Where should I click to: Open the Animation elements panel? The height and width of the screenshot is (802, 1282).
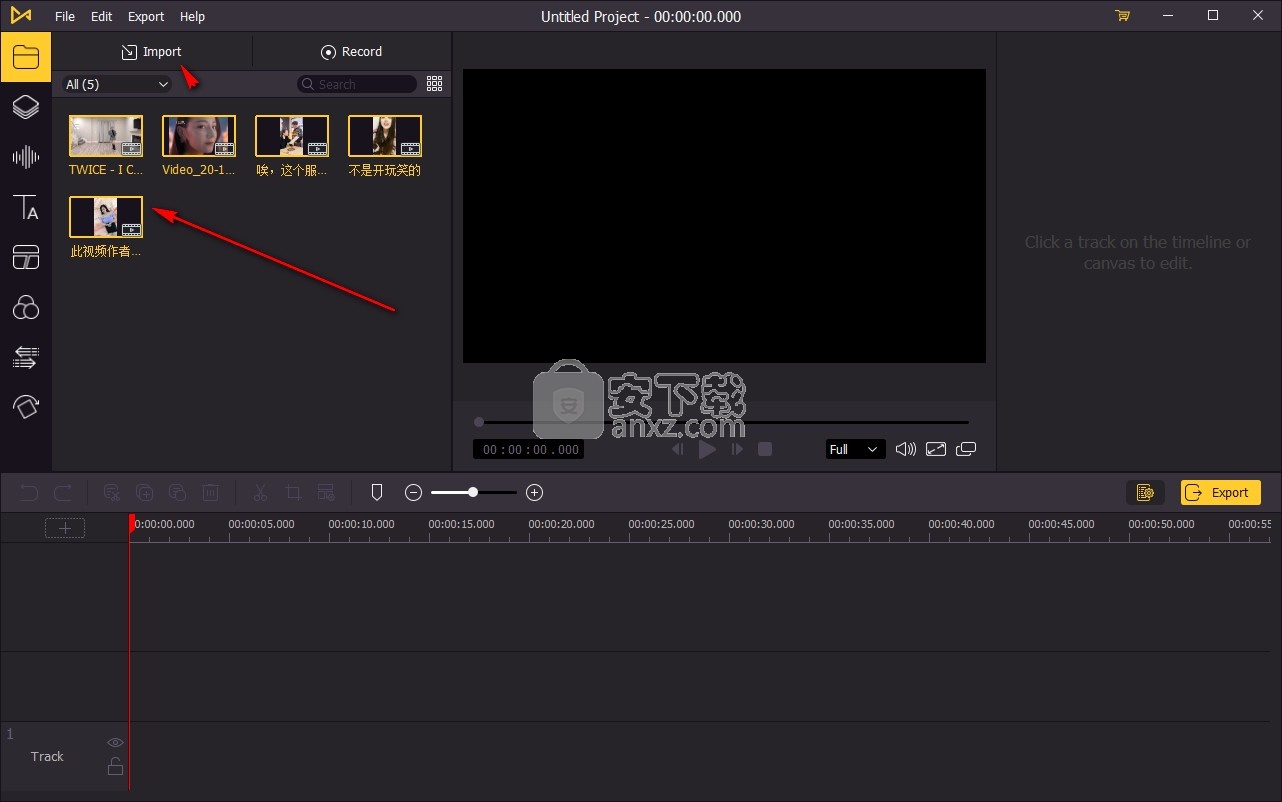click(x=25, y=405)
